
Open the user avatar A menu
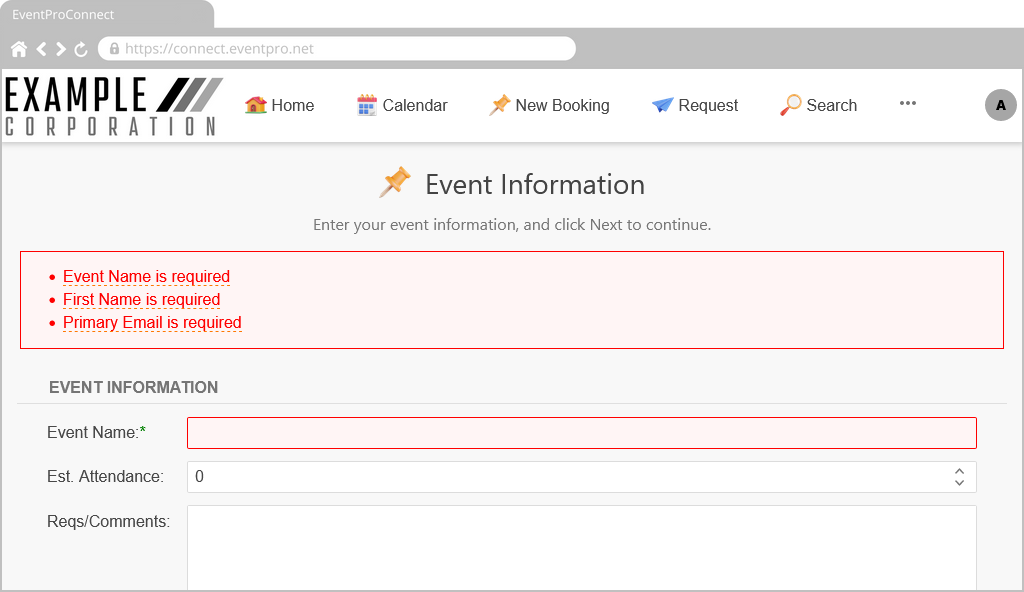[1000, 105]
